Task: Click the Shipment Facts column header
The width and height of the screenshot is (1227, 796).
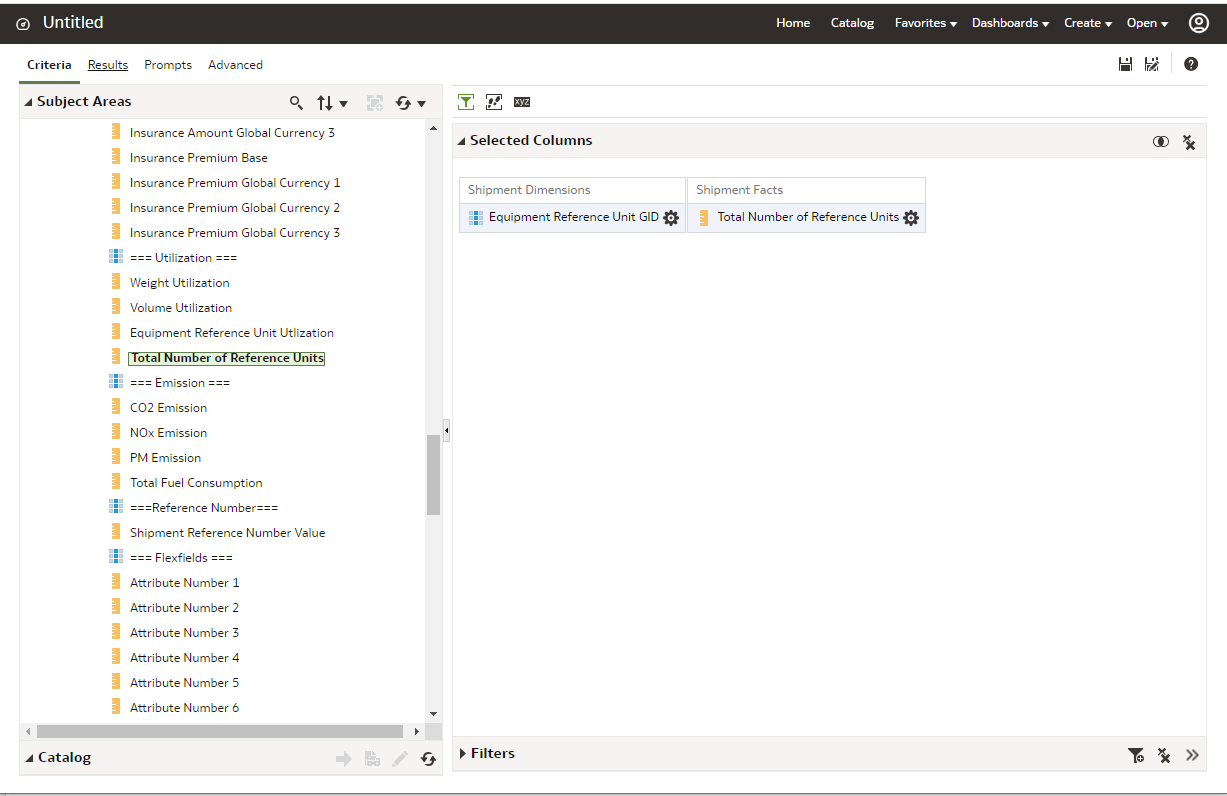Action: [806, 190]
